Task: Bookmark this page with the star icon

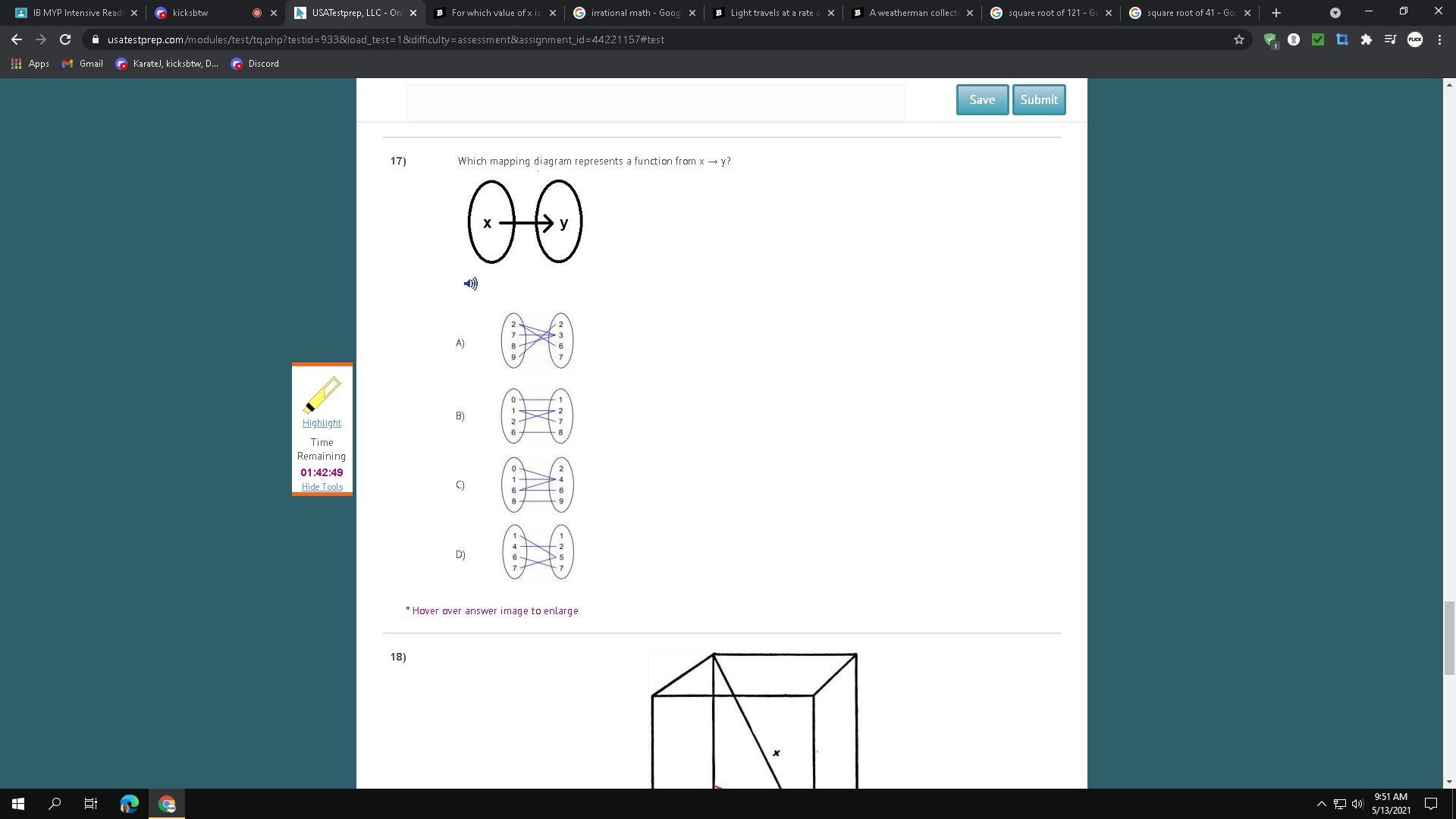Action: (1238, 39)
